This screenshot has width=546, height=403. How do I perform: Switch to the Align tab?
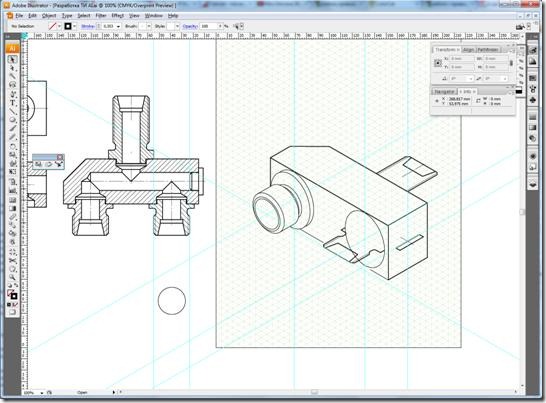click(x=469, y=50)
